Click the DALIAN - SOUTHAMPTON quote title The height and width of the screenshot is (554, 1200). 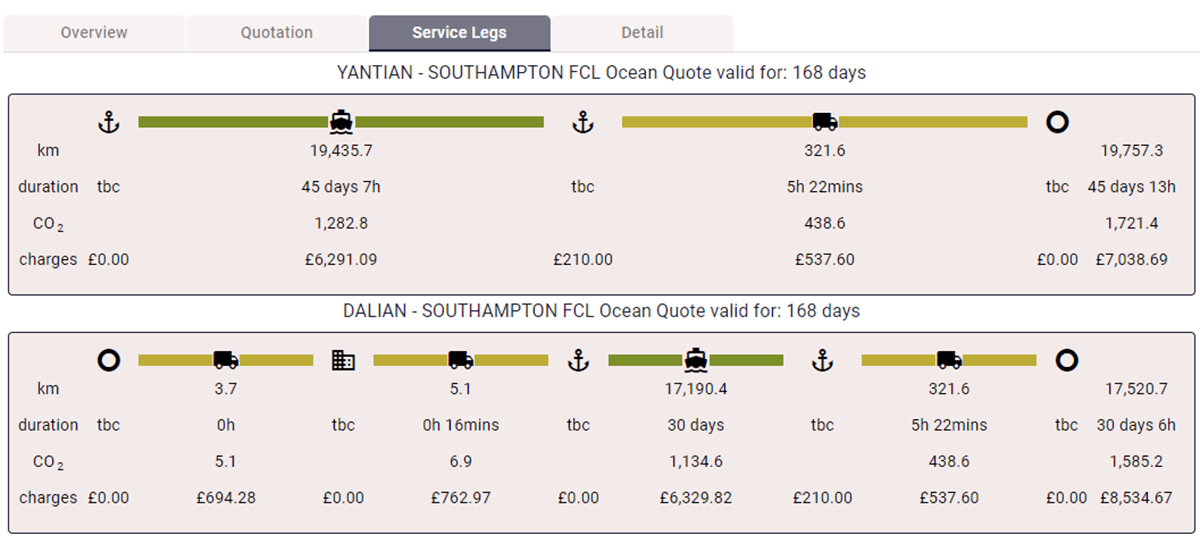pyautogui.click(x=601, y=311)
